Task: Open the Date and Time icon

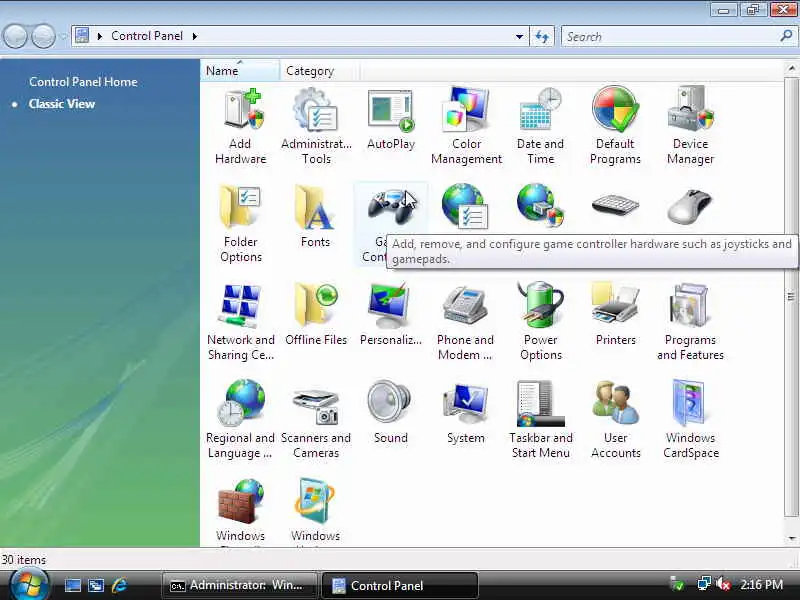Action: (540, 108)
